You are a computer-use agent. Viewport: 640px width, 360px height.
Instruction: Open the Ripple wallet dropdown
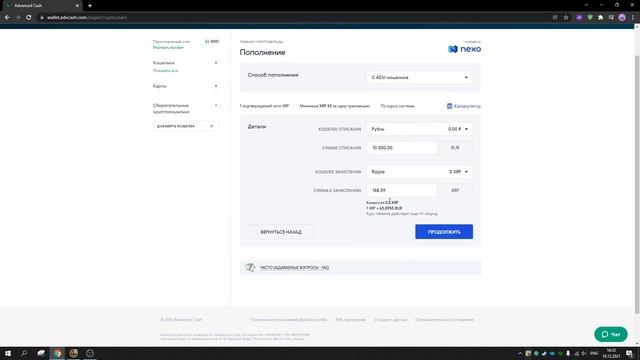tap(419, 172)
